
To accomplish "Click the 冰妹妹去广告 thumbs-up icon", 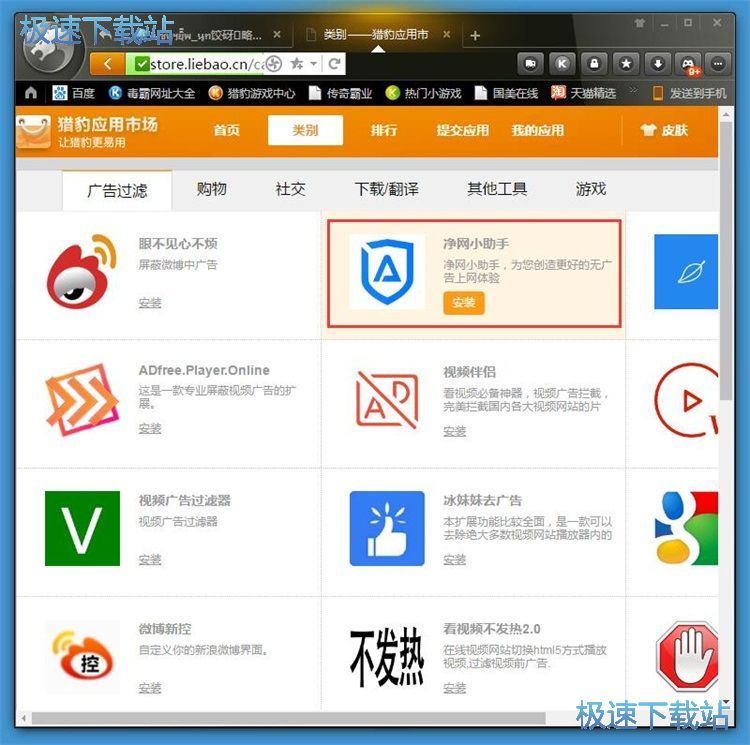I will [387, 528].
